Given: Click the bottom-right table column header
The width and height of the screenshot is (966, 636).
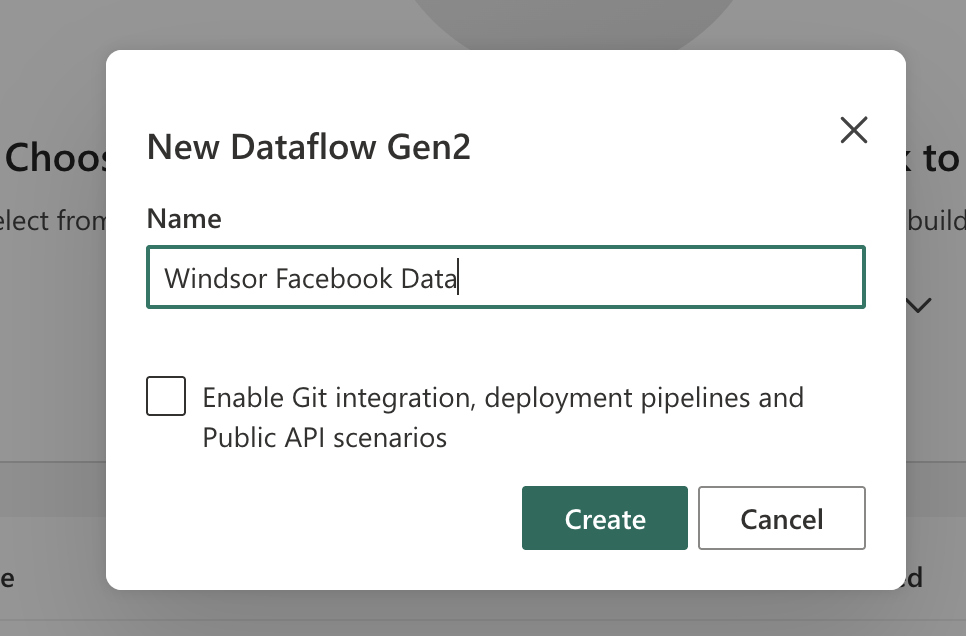Looking at the screenshot, I should 914,578.
